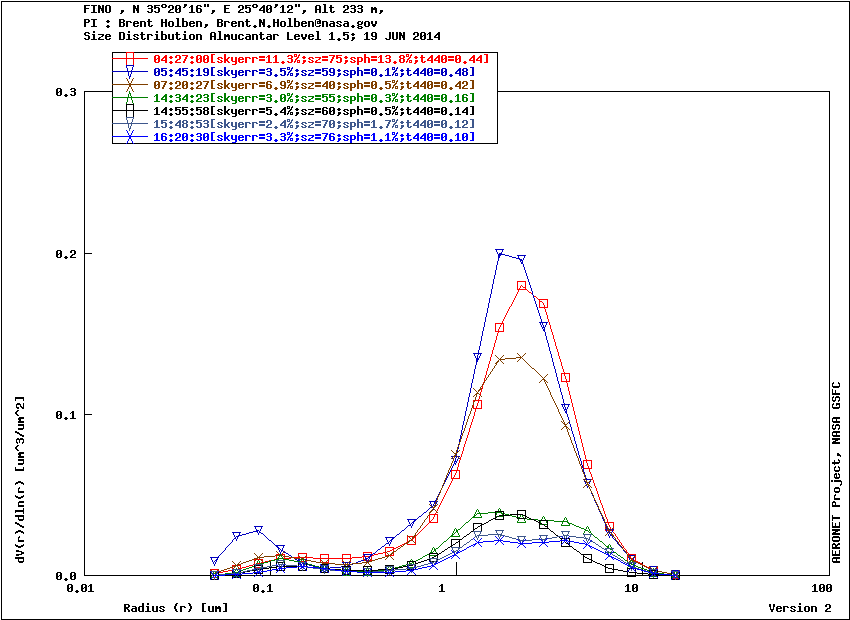Click the 100 x-axis tick label
The height and width of the screenshot is (620, 850).
(x=821, y=590)
